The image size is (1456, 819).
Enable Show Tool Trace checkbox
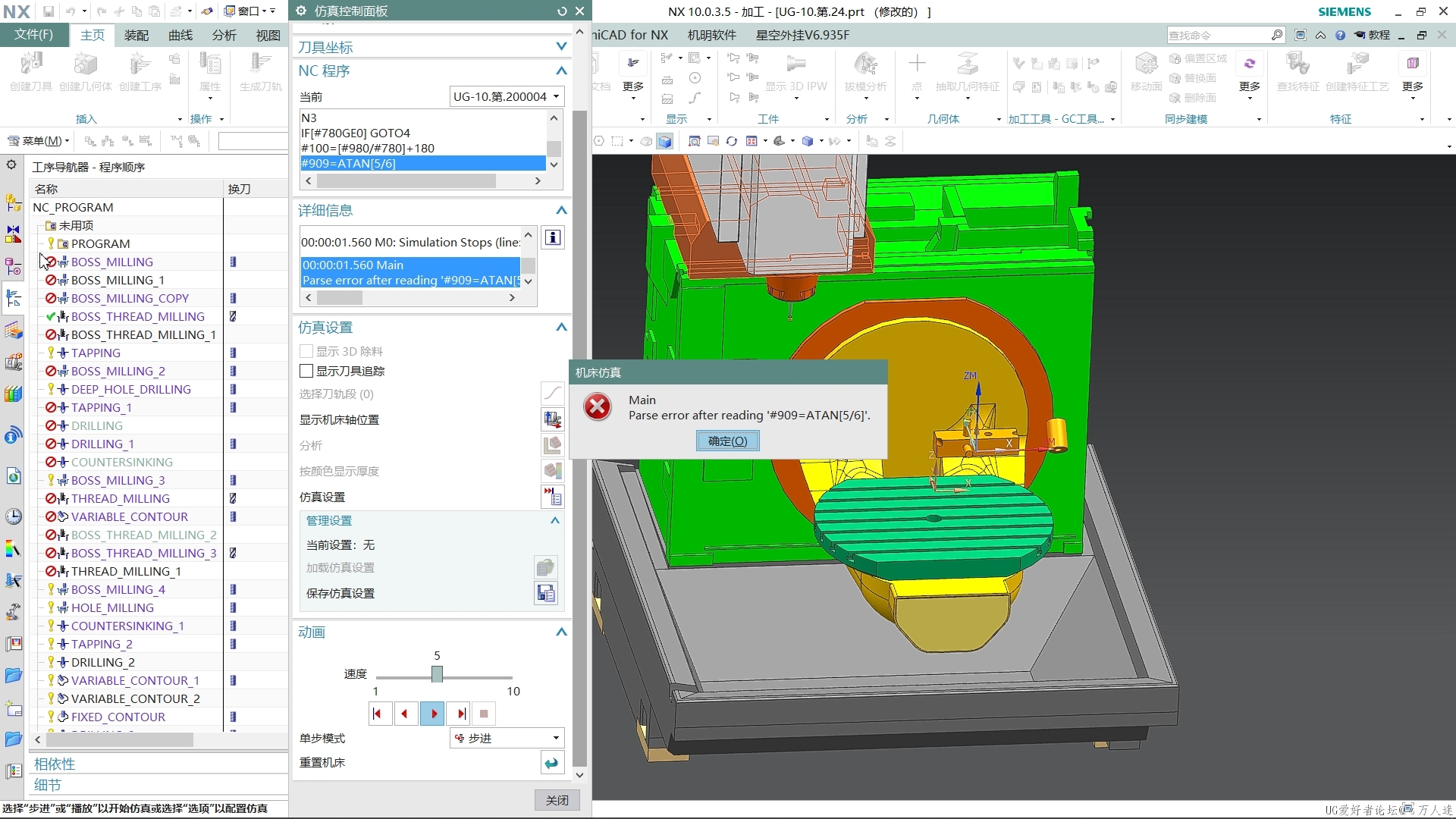[306, 371]
